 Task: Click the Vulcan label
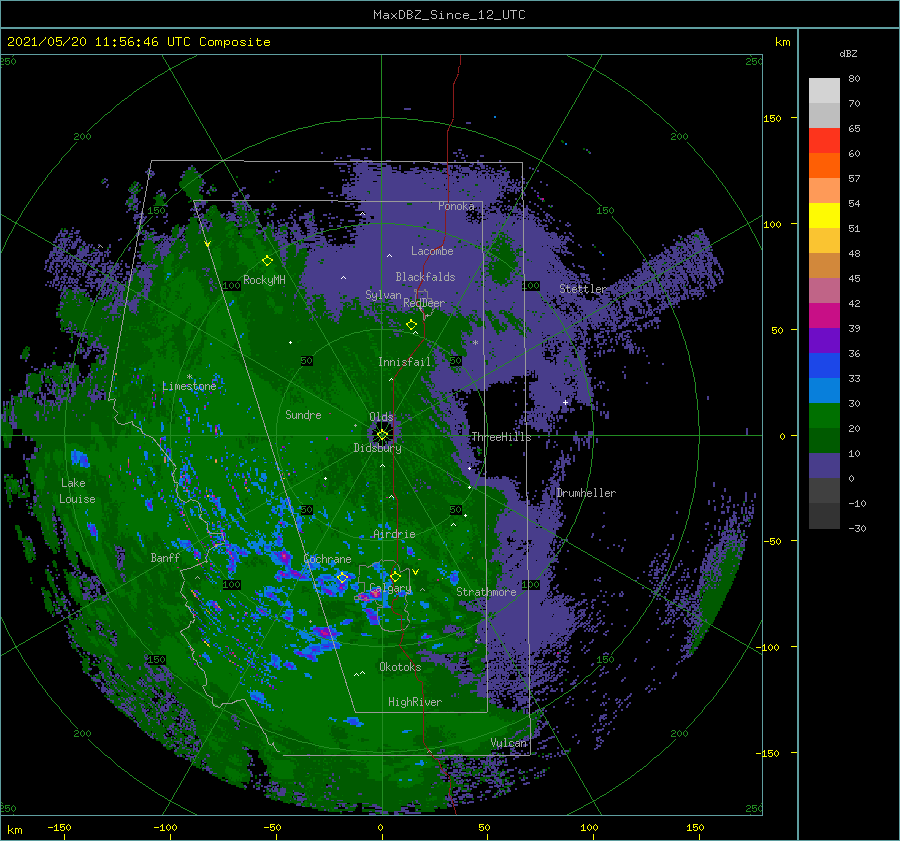click(x=509, y=743)
